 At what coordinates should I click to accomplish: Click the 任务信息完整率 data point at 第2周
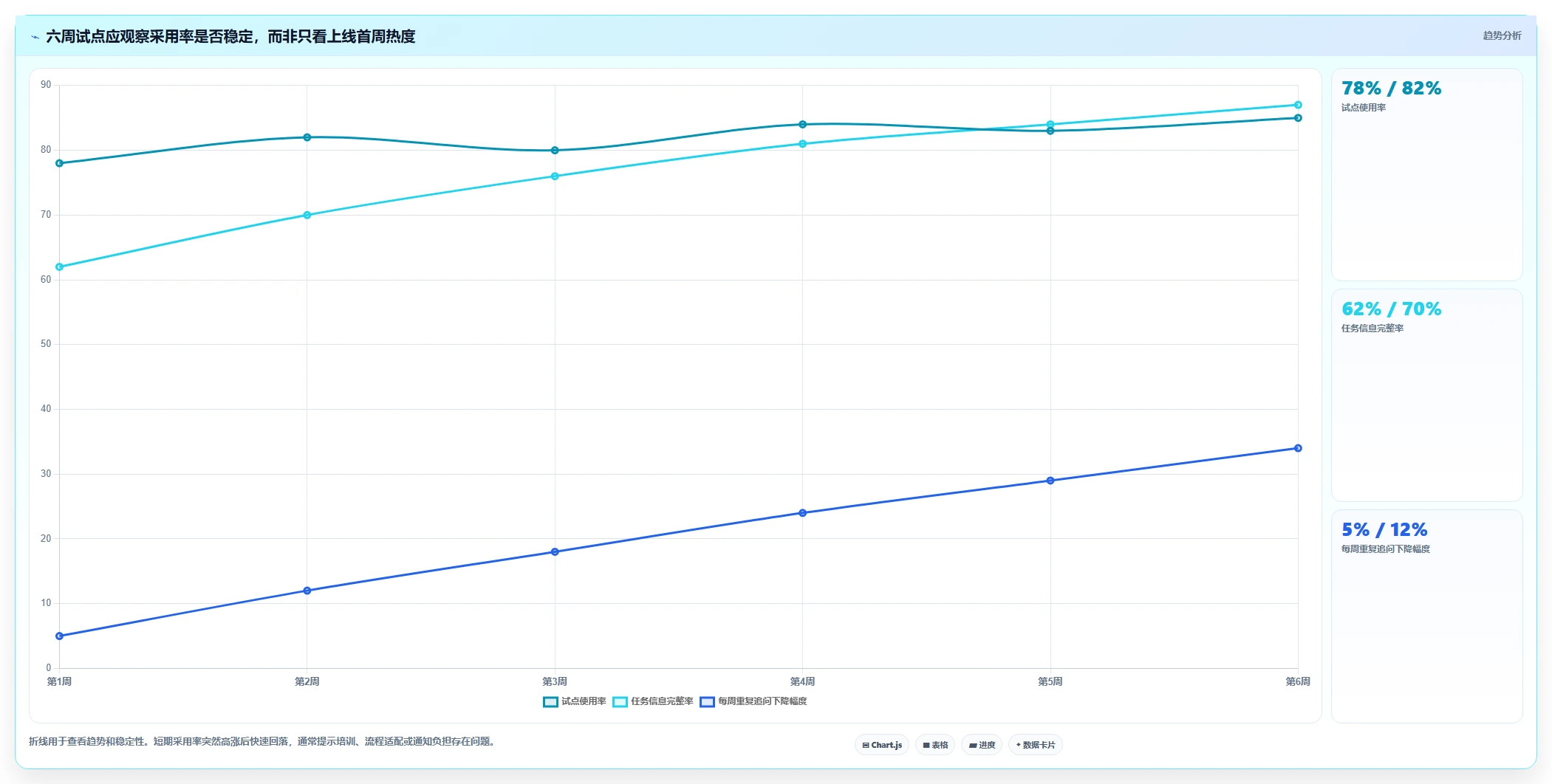(x=307, y=216)
